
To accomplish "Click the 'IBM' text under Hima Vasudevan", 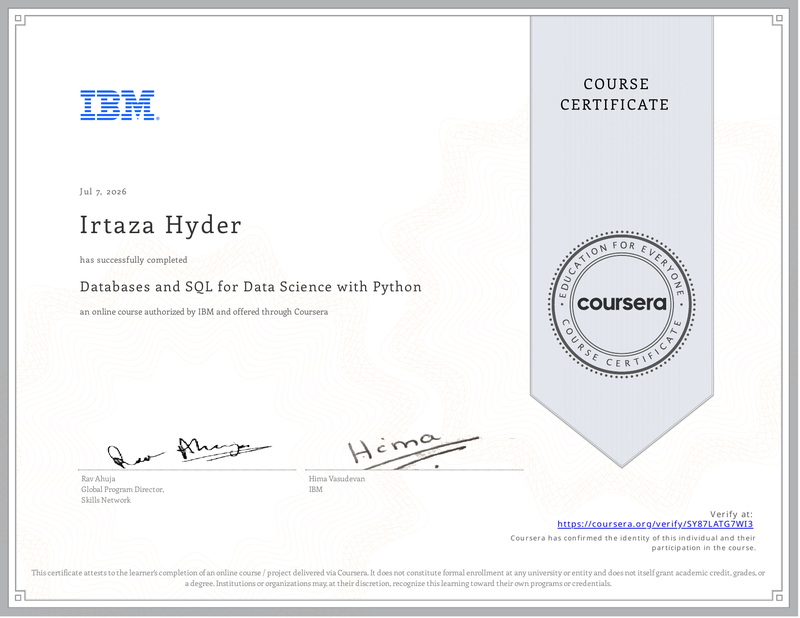I will point(315,489).
